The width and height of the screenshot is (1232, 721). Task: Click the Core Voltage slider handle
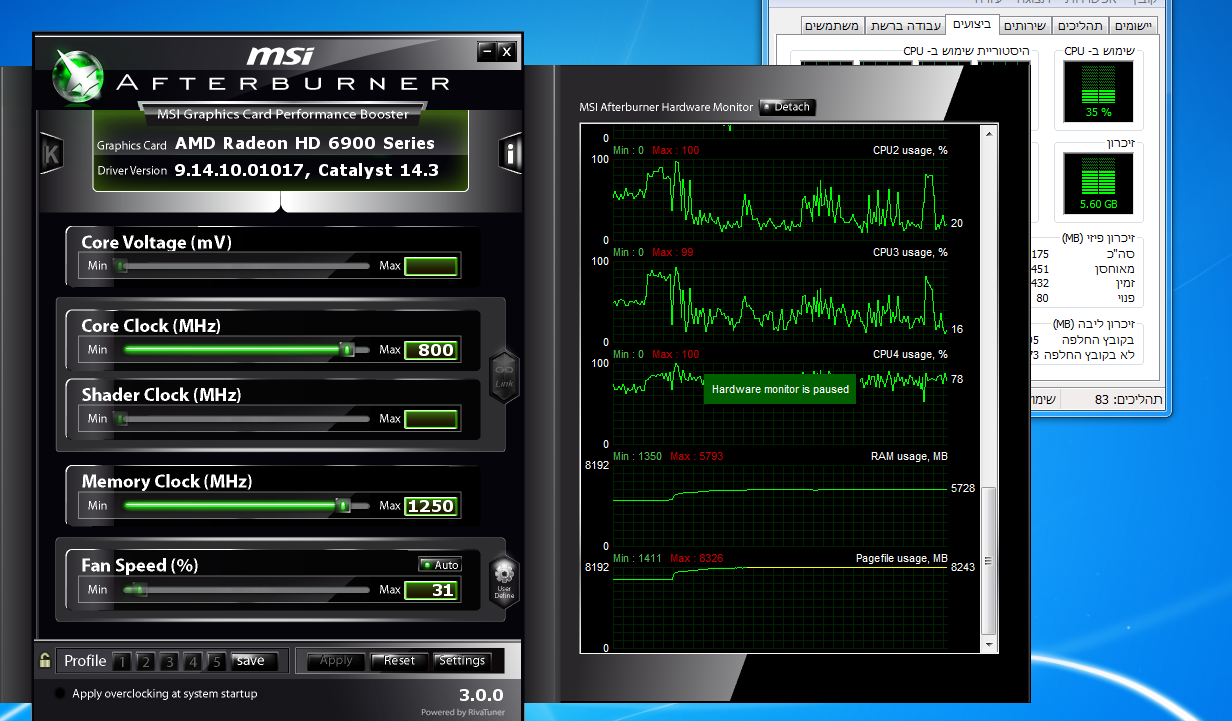tap(121, 266)
